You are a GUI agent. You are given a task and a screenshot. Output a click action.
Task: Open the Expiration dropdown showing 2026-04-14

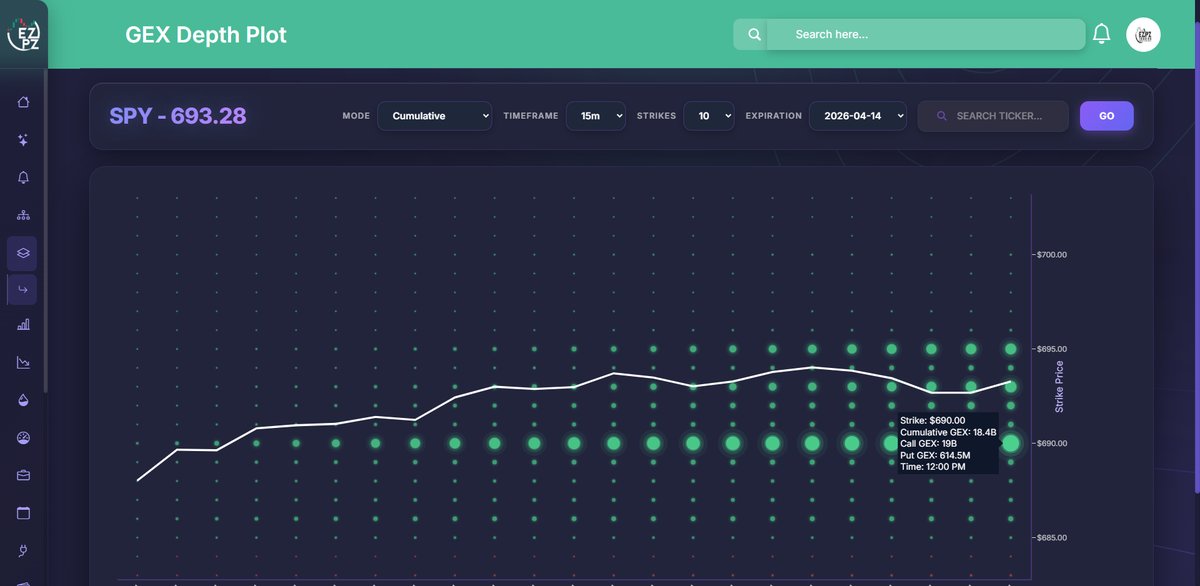point(858,116)
